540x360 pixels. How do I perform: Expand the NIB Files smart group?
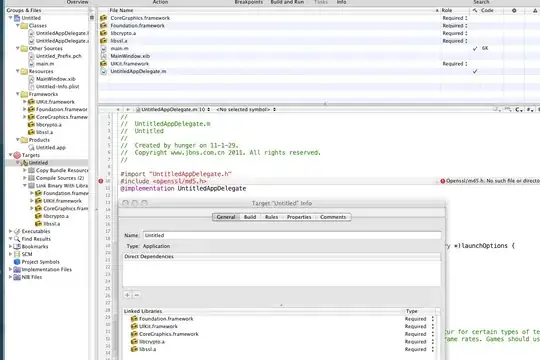point(10,277)
